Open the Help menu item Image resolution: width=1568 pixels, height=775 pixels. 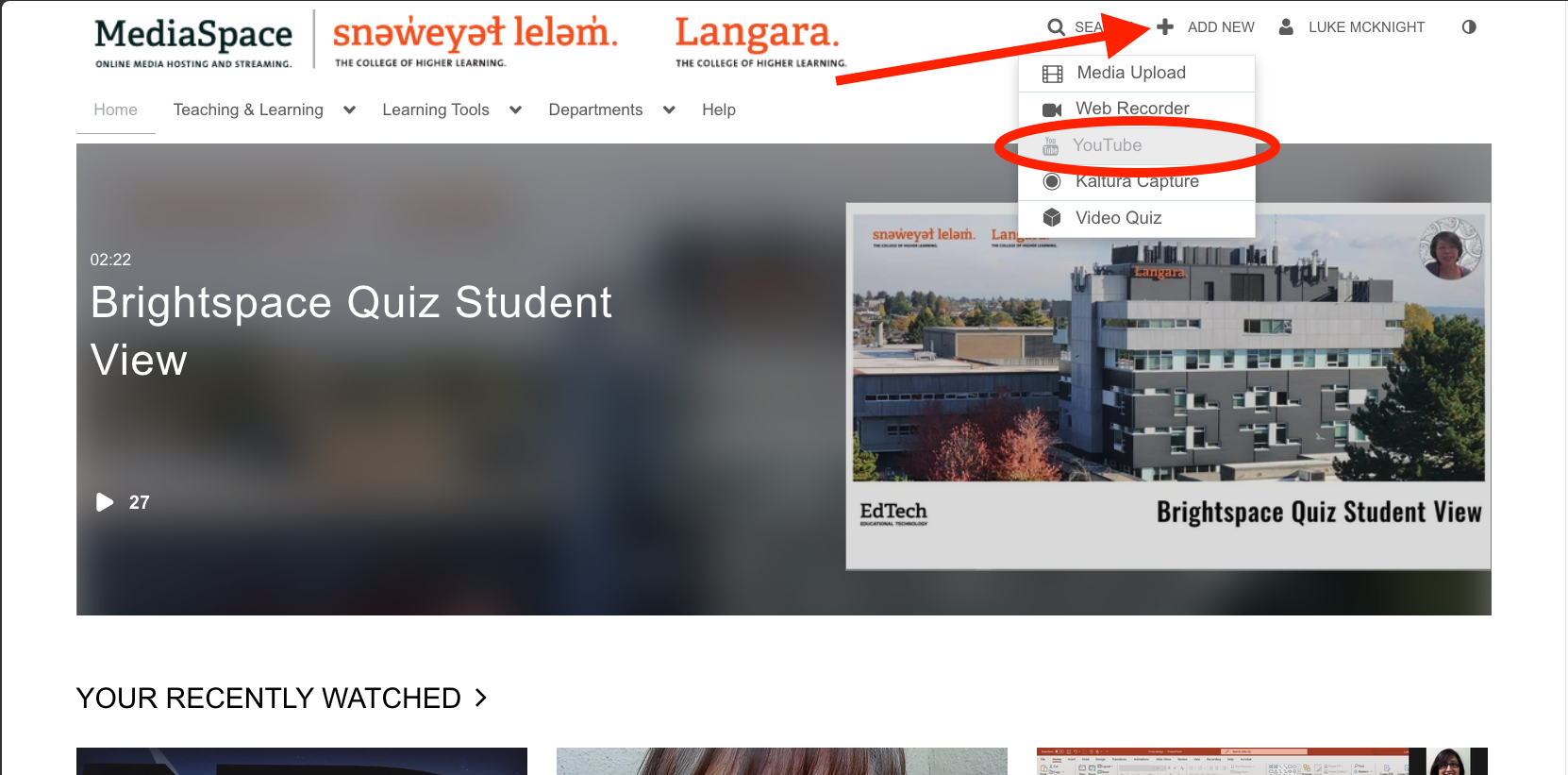pos(719,110)
